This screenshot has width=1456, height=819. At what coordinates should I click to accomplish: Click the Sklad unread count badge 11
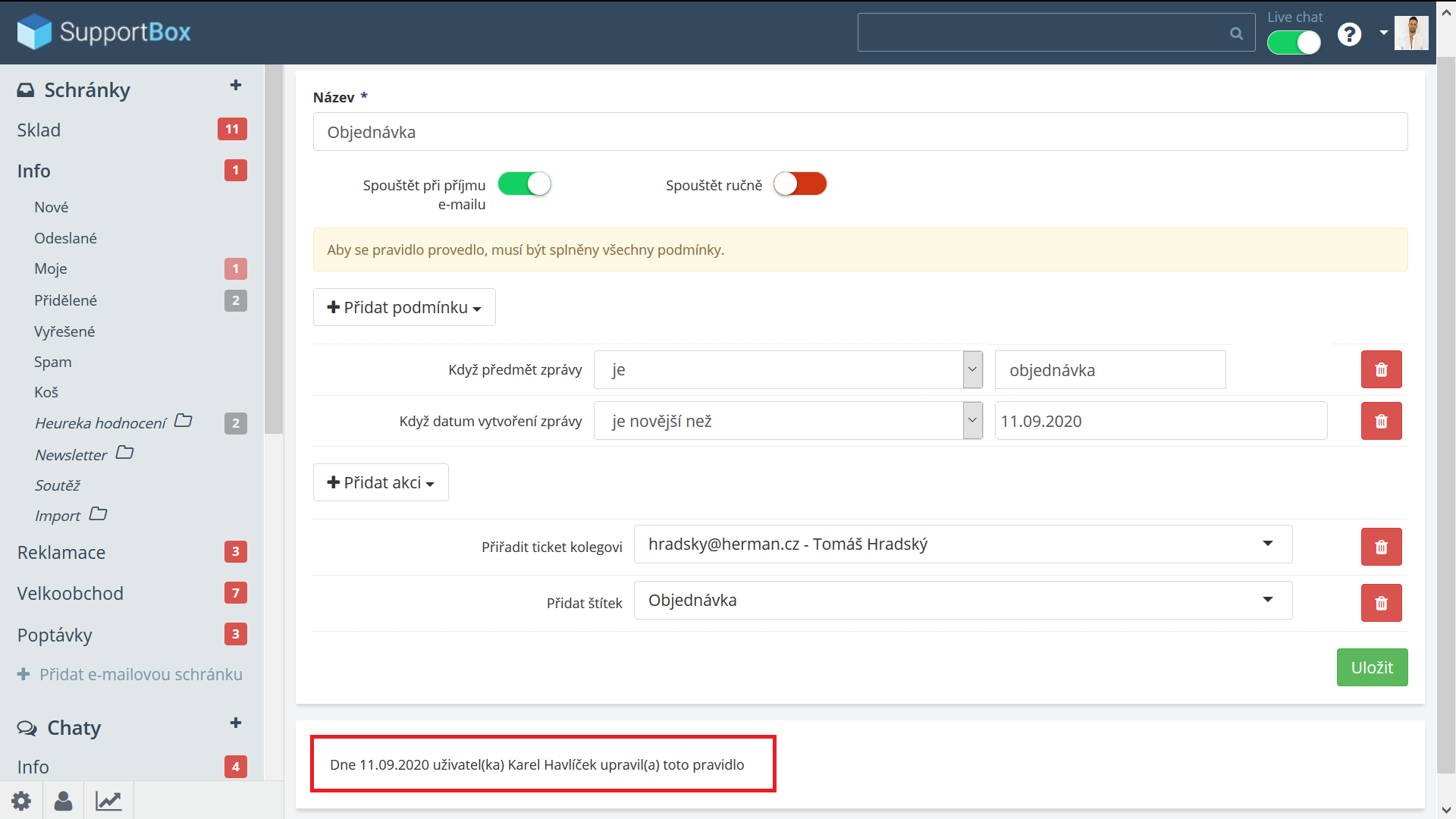coord(232,129)
